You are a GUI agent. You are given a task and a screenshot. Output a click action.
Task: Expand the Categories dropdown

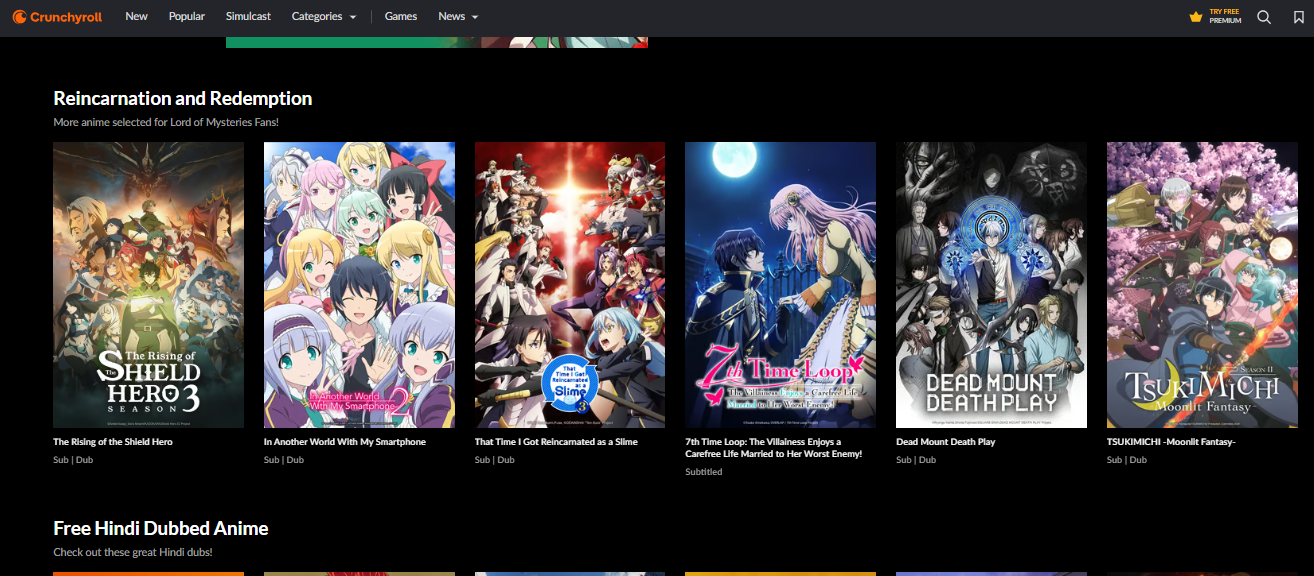coord(324,16)
